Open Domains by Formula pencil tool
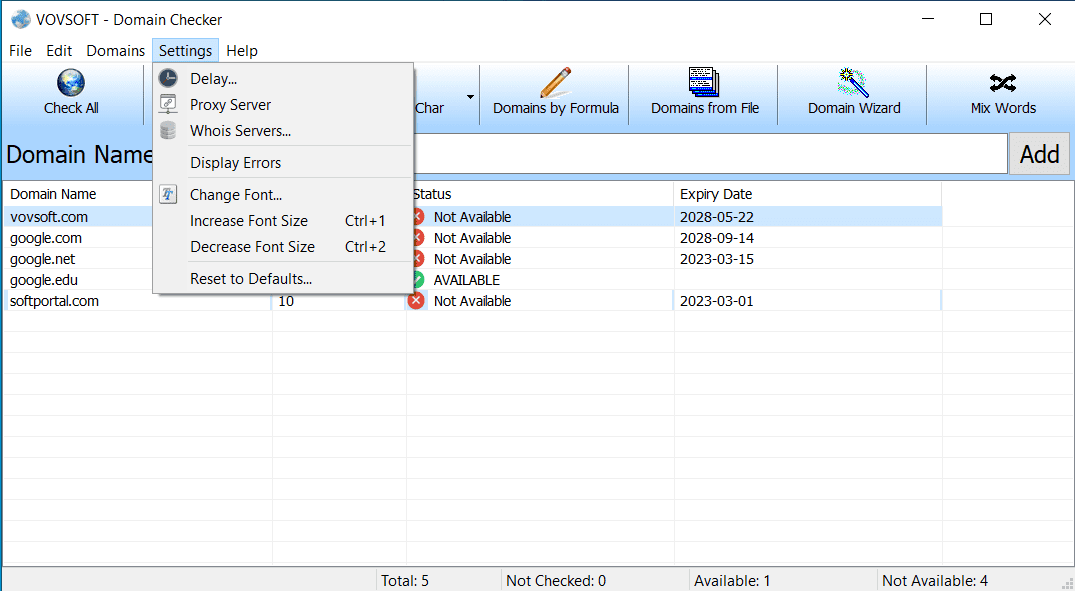Viewport: 1075px width, 591px height. [x=555, y=93]
